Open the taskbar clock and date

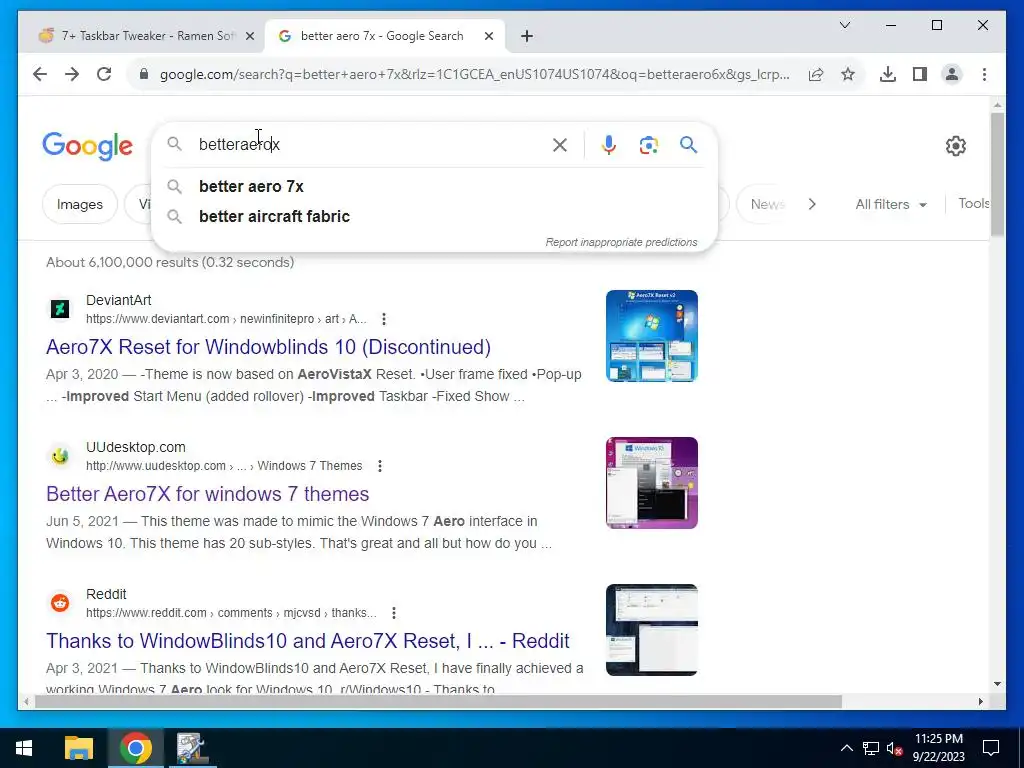938,748
